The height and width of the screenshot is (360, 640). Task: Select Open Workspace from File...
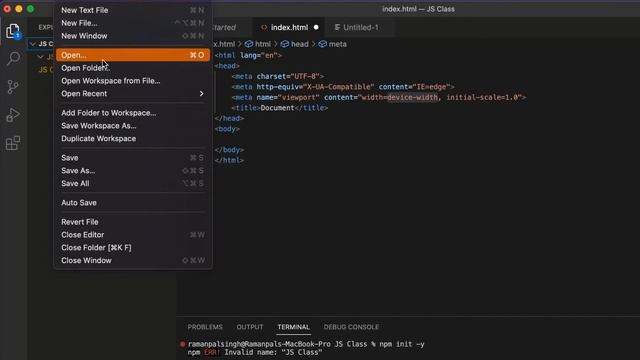coord(133,81)
